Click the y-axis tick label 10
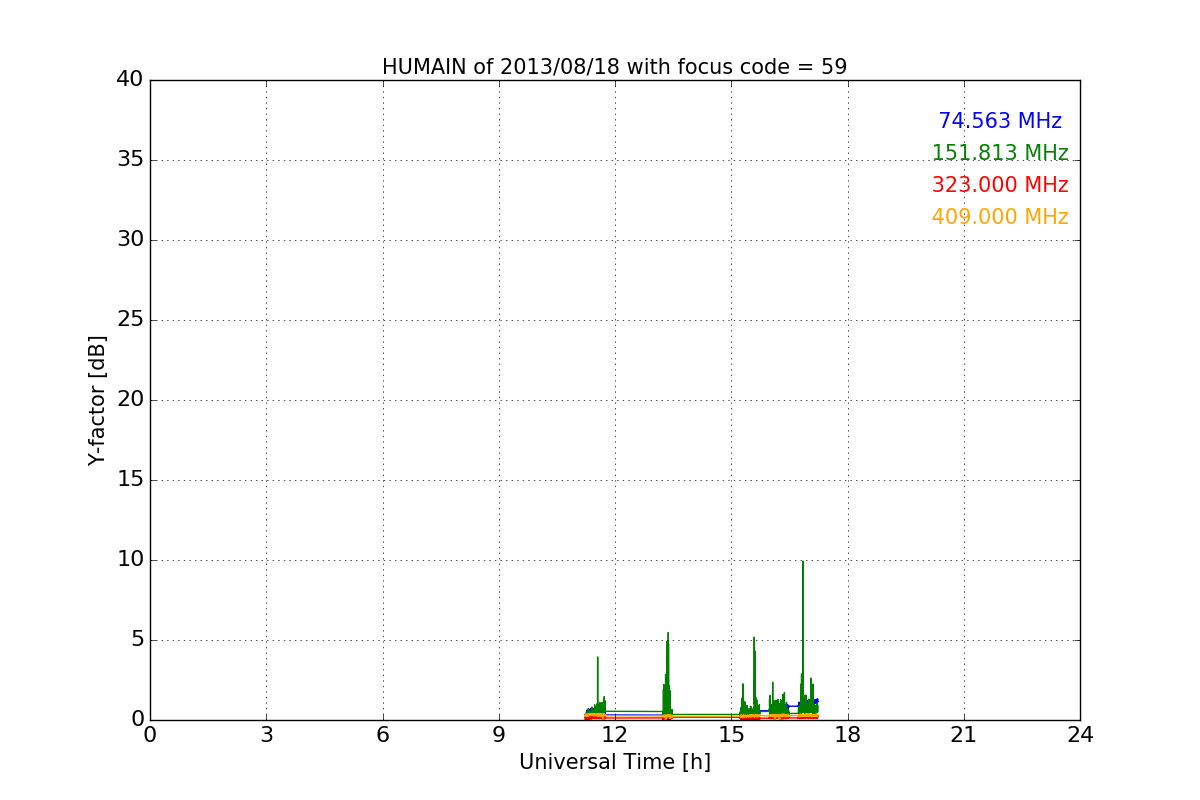This screenshot has width=1200, height=800. point(130,560)
